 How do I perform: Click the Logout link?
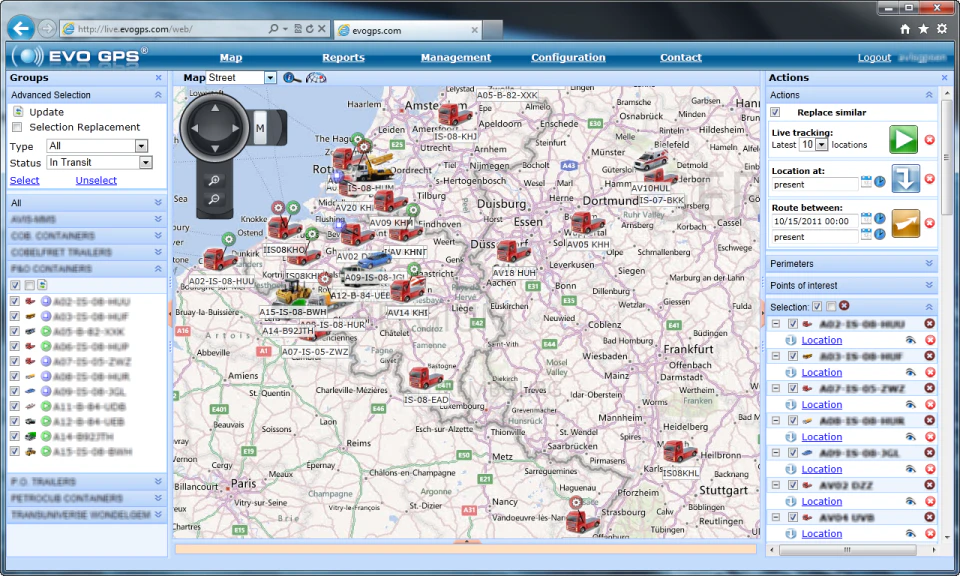tap(874, 57)
